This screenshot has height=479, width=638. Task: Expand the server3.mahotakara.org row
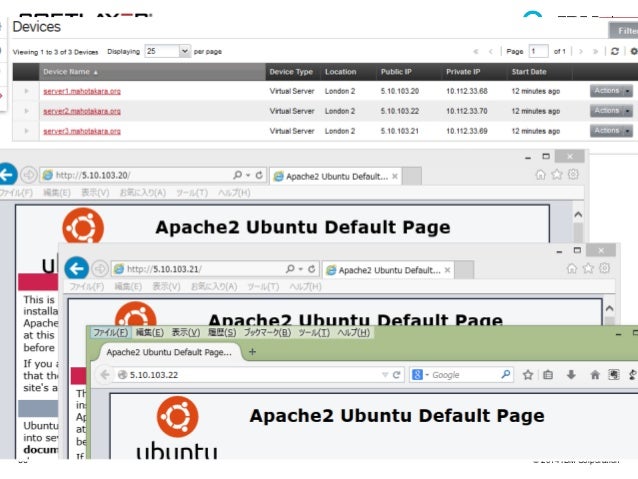(x=26, y=131)
